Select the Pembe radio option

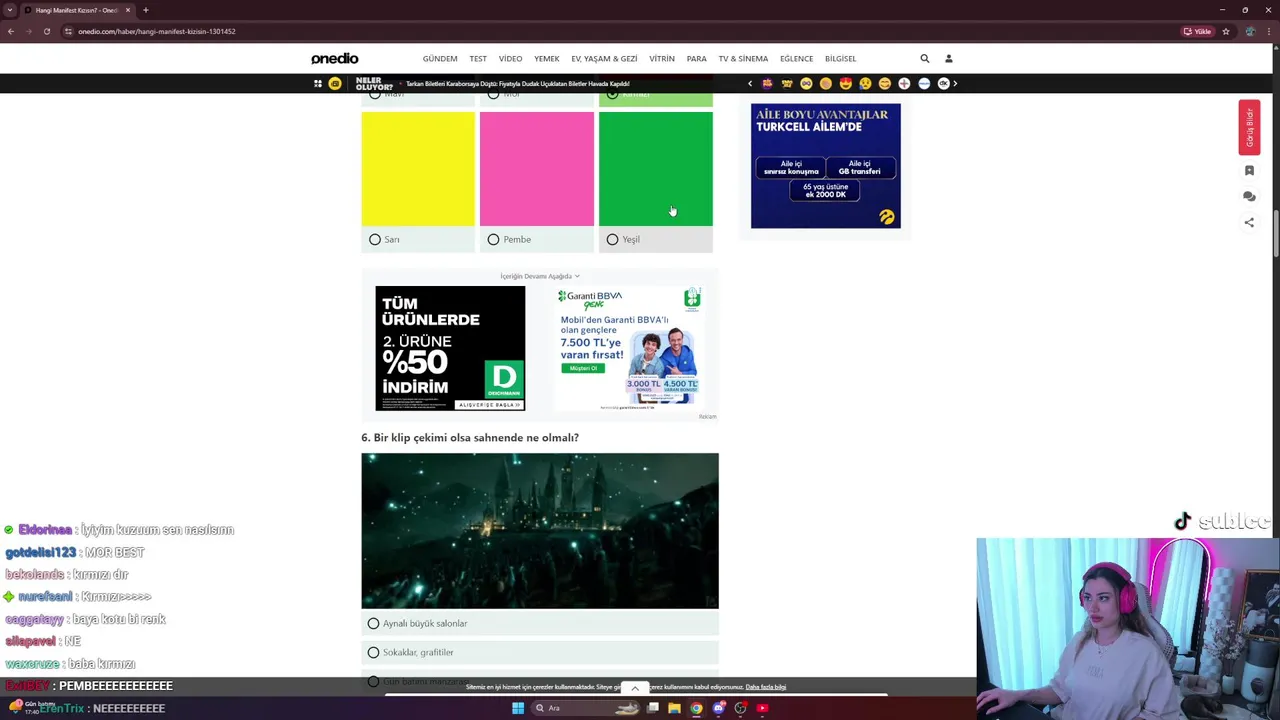(x=493, y=240)
